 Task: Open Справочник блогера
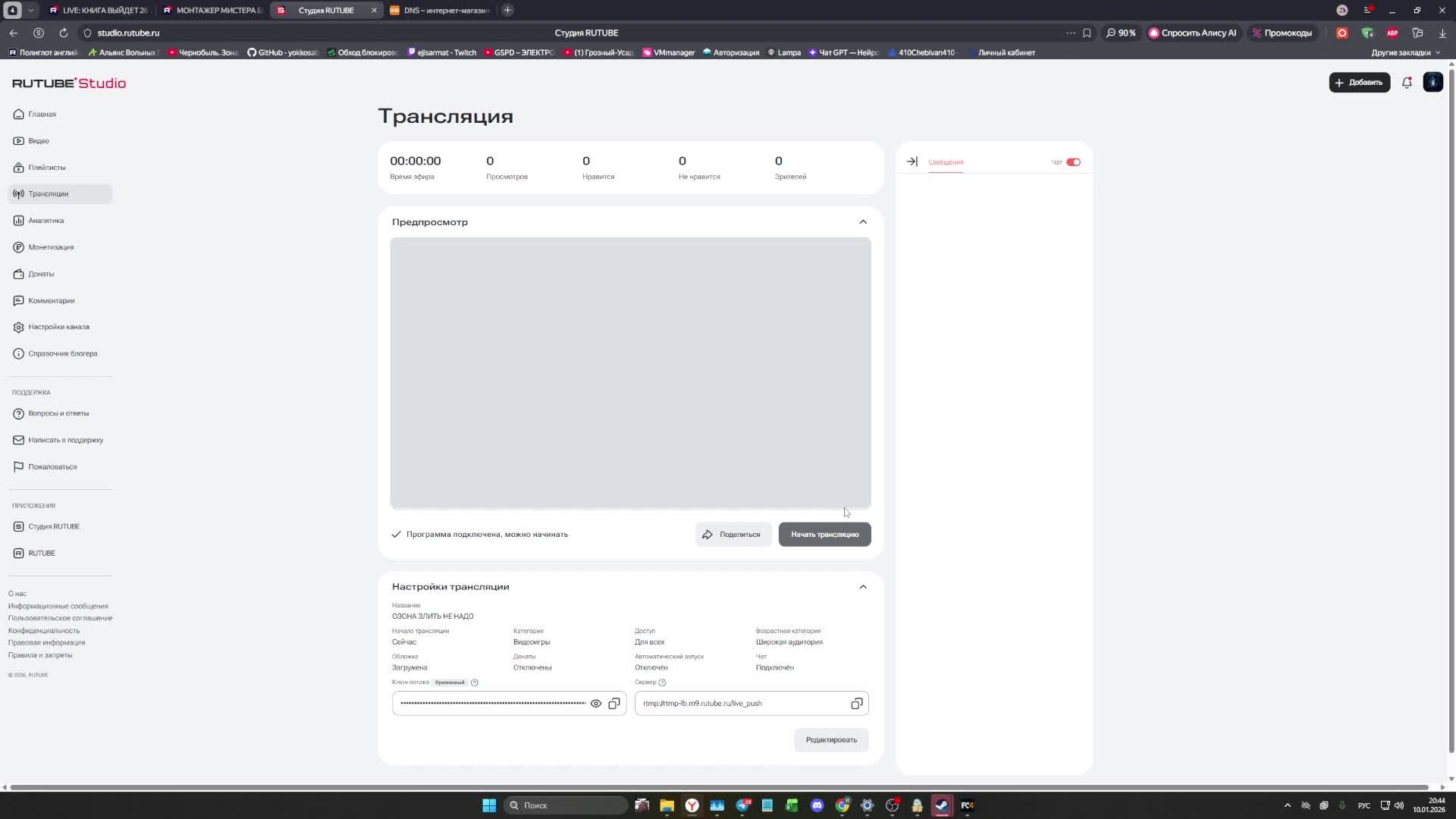point(55,353)
